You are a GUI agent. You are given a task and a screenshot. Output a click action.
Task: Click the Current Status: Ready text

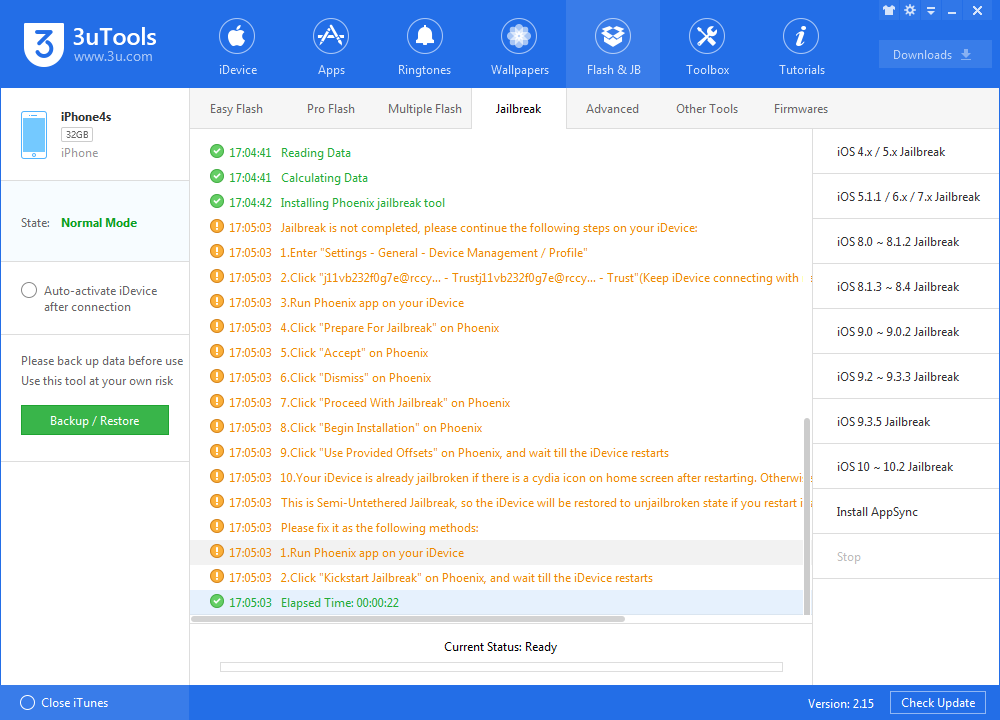click(x=501, y=647)
